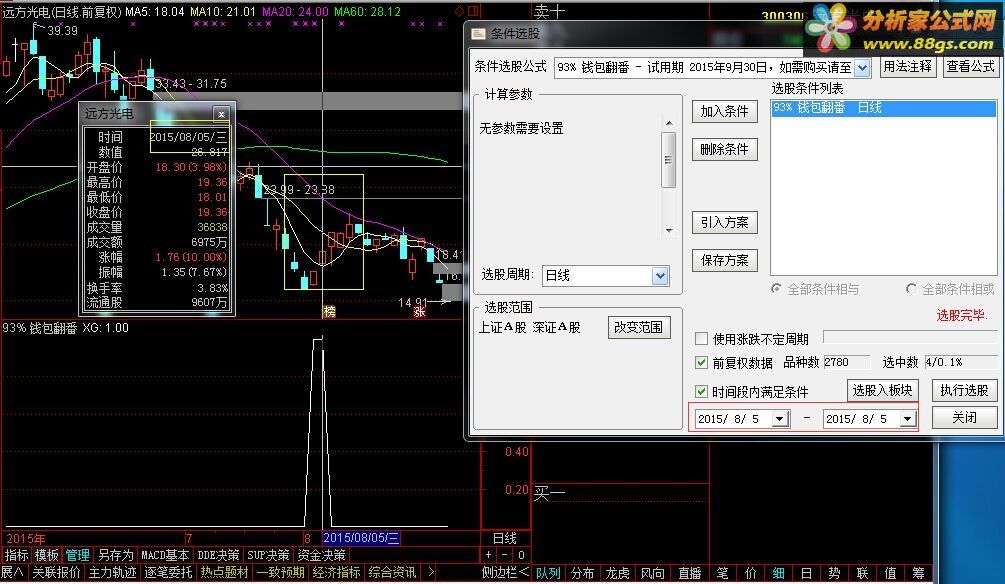The image size is (1005, 584).
Task: Click the 执行选股 button
Action: coord(964,390)
